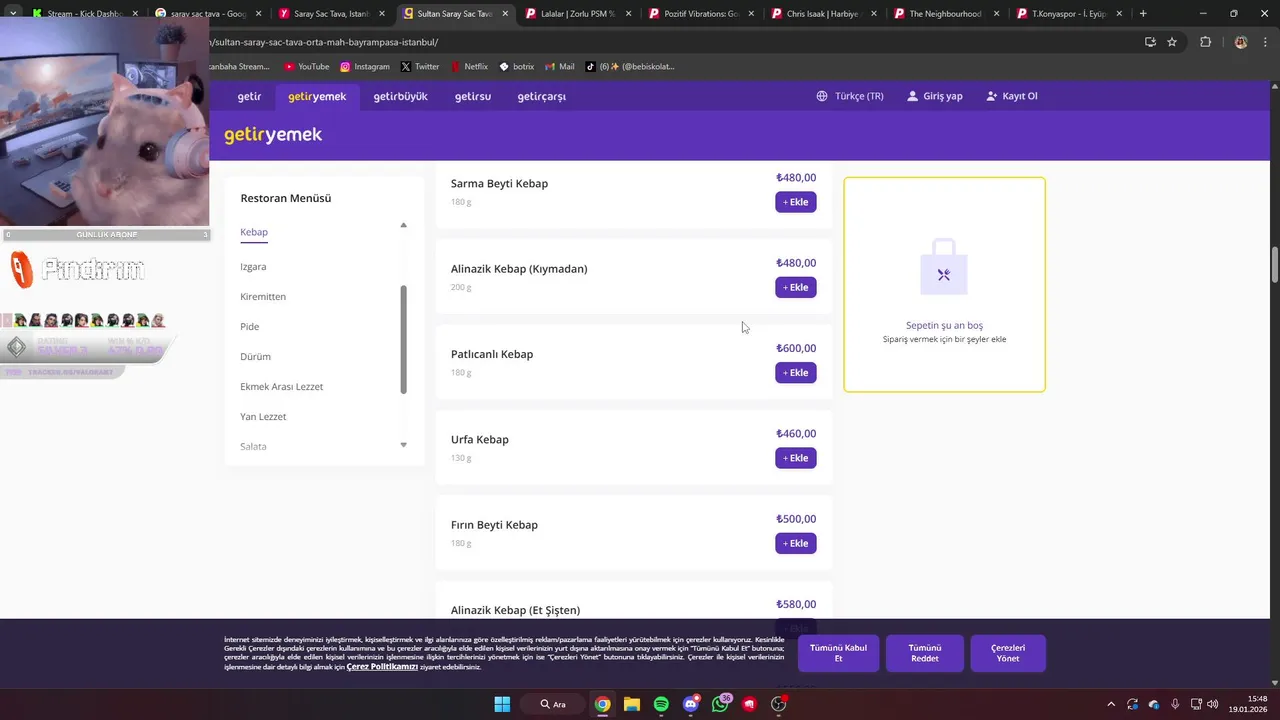This screenshot has width=1280, height=720.
Task: Click the install app icon in address bar
Action: [x=1150, y=42]
